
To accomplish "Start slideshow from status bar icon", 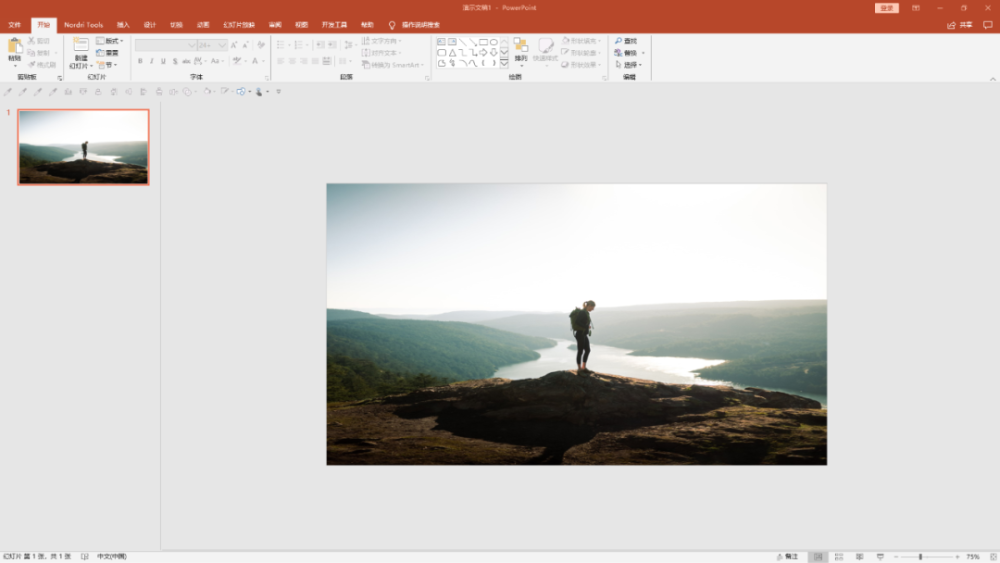I will point(879,556).
